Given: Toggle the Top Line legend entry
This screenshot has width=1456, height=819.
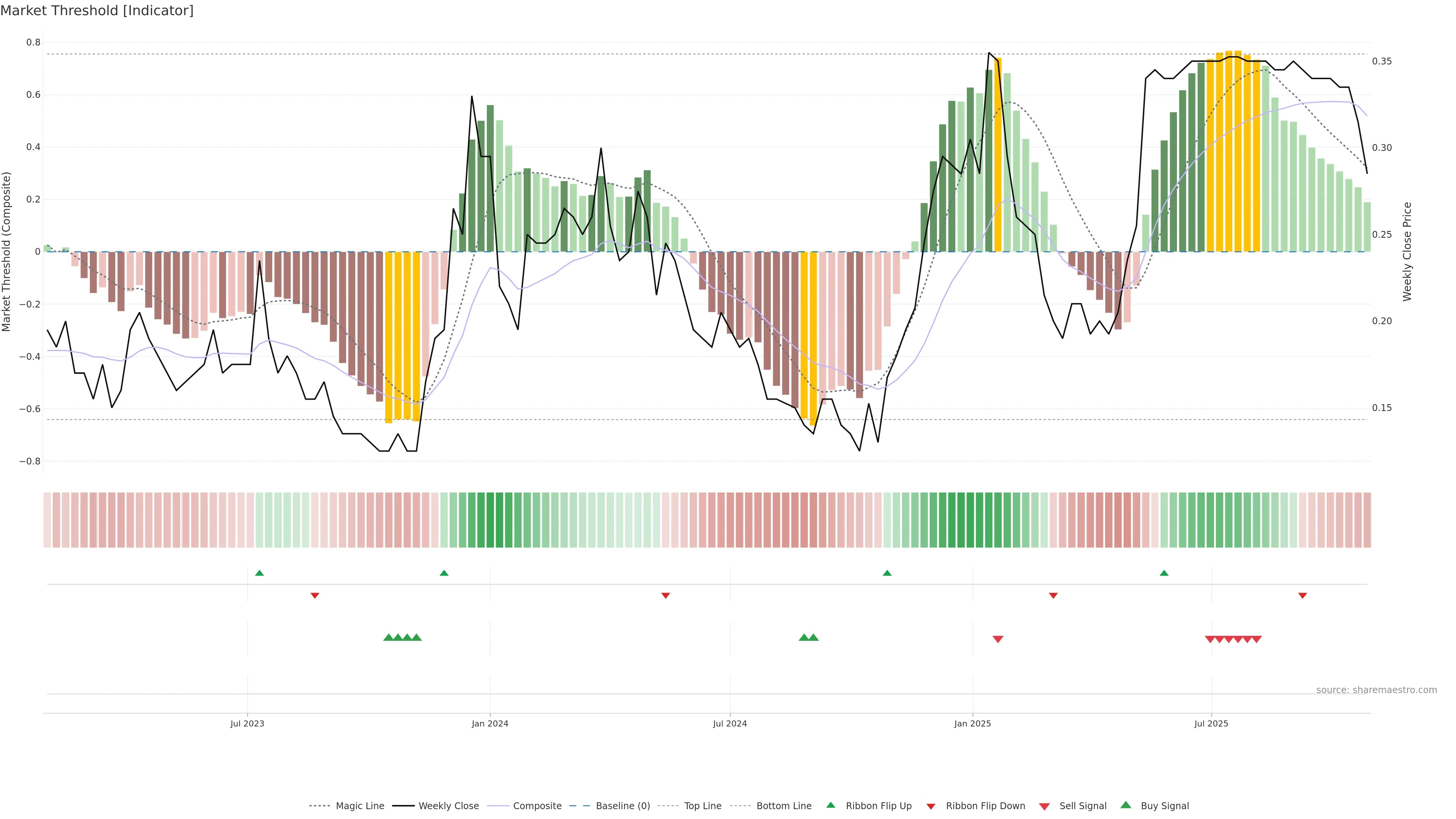Looking at the screenshot, I should click(703, 806).
